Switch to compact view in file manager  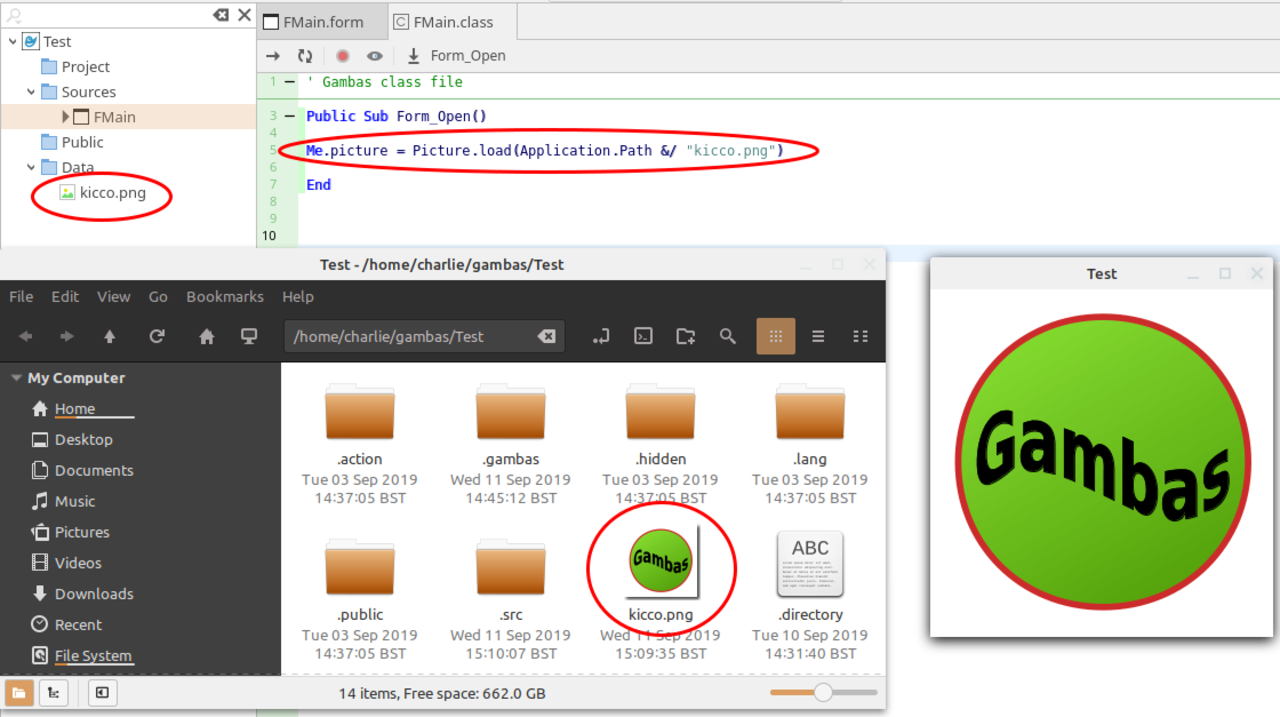coord(860,337)
